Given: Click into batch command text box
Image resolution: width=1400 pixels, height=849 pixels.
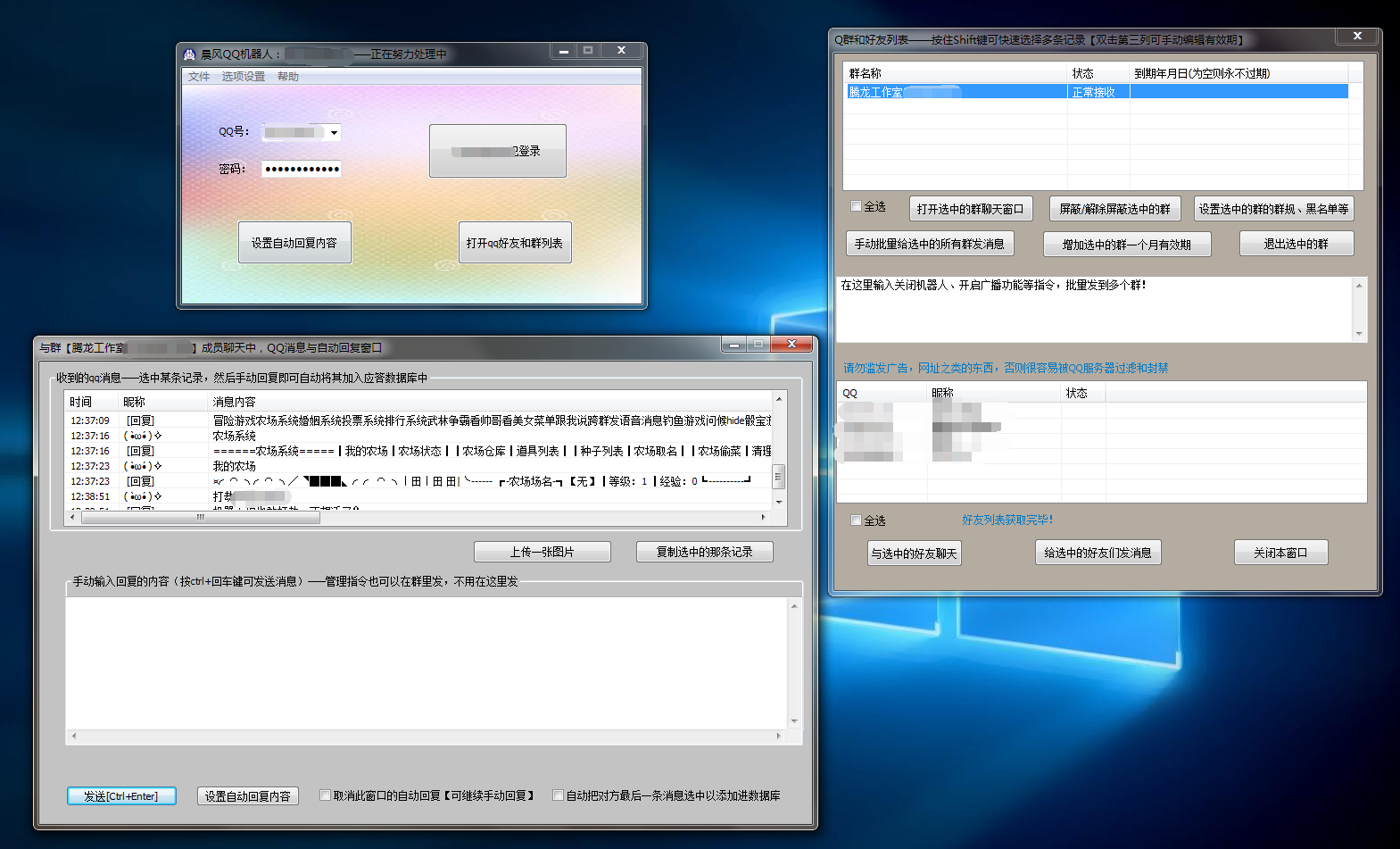Looking at the screenshot, I should click(1094, 310).
